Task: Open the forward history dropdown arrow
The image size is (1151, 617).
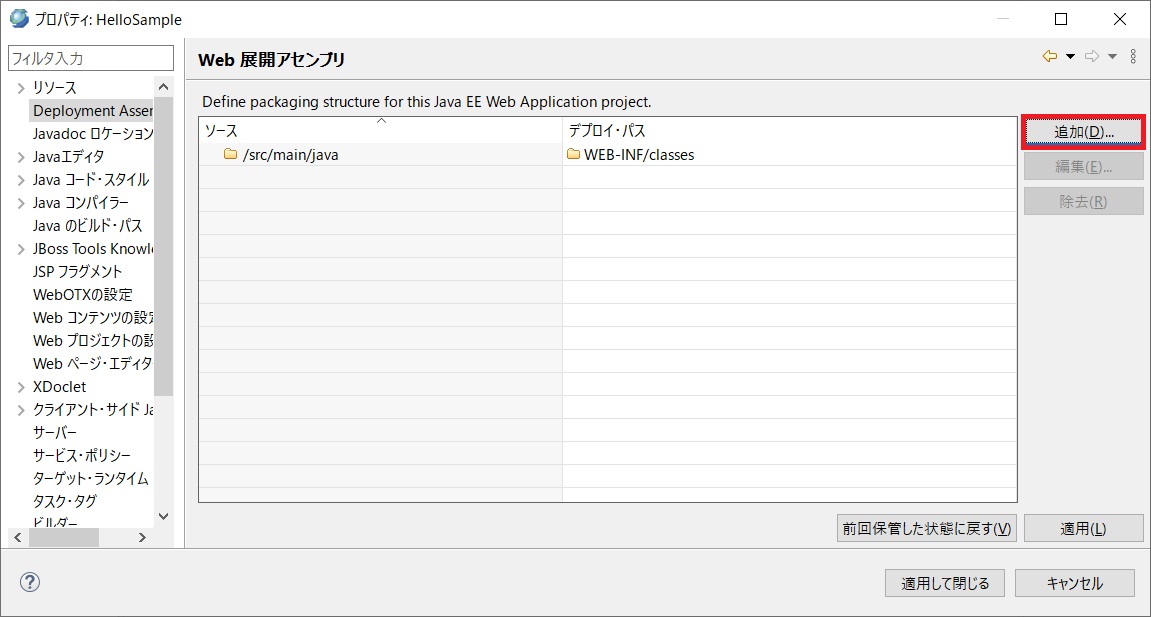Action: [x=1112, y=57]
